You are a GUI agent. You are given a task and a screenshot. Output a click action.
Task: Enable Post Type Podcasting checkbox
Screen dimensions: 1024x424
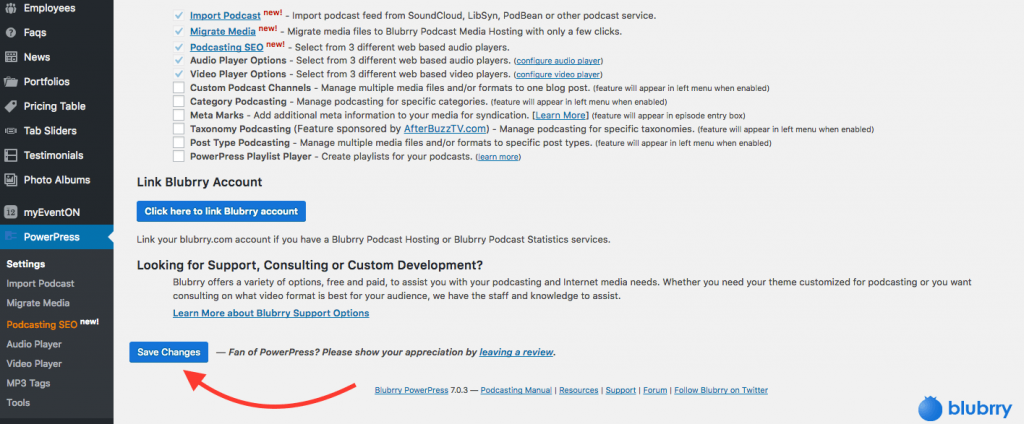178,142
